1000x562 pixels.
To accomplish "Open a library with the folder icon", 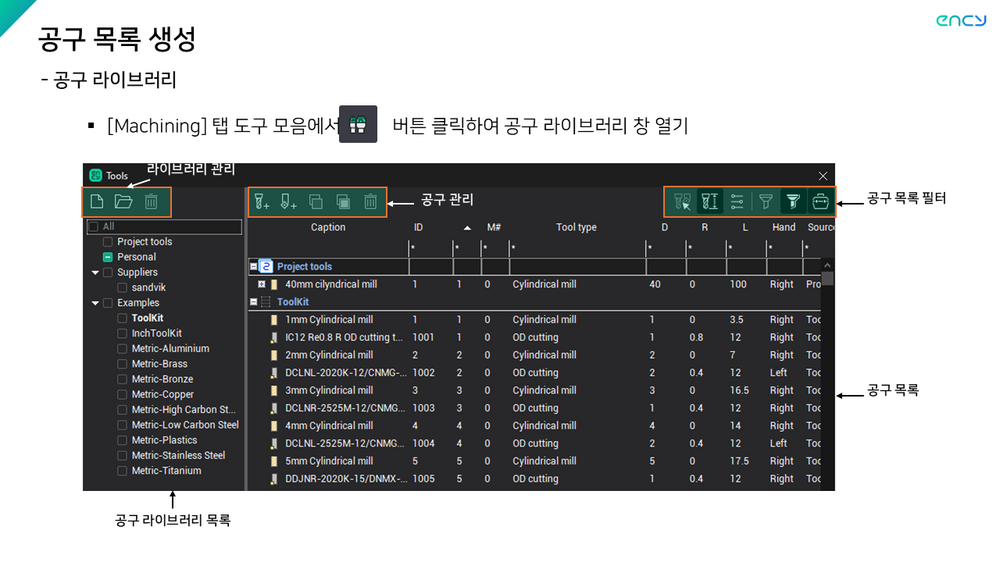I will 124,202.
